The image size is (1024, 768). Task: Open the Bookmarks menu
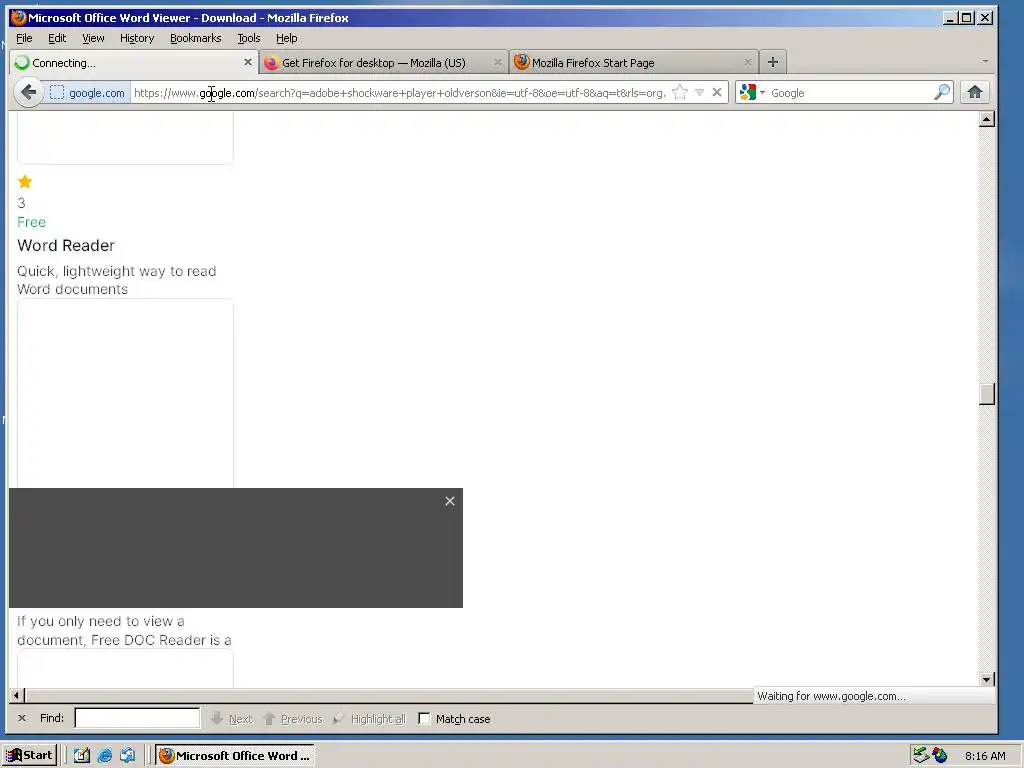point(195,38)
